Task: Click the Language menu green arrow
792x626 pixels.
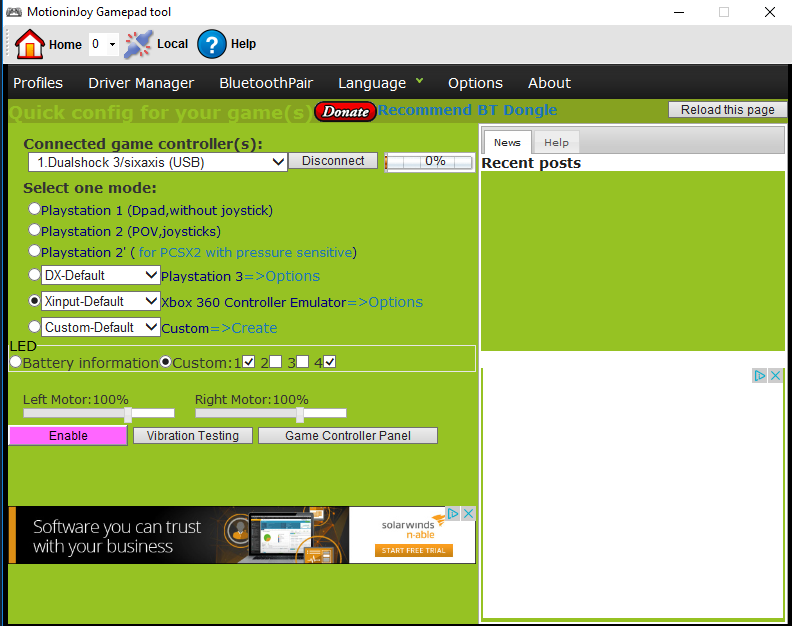Action: pyautogui.click(x=420, y=81)
